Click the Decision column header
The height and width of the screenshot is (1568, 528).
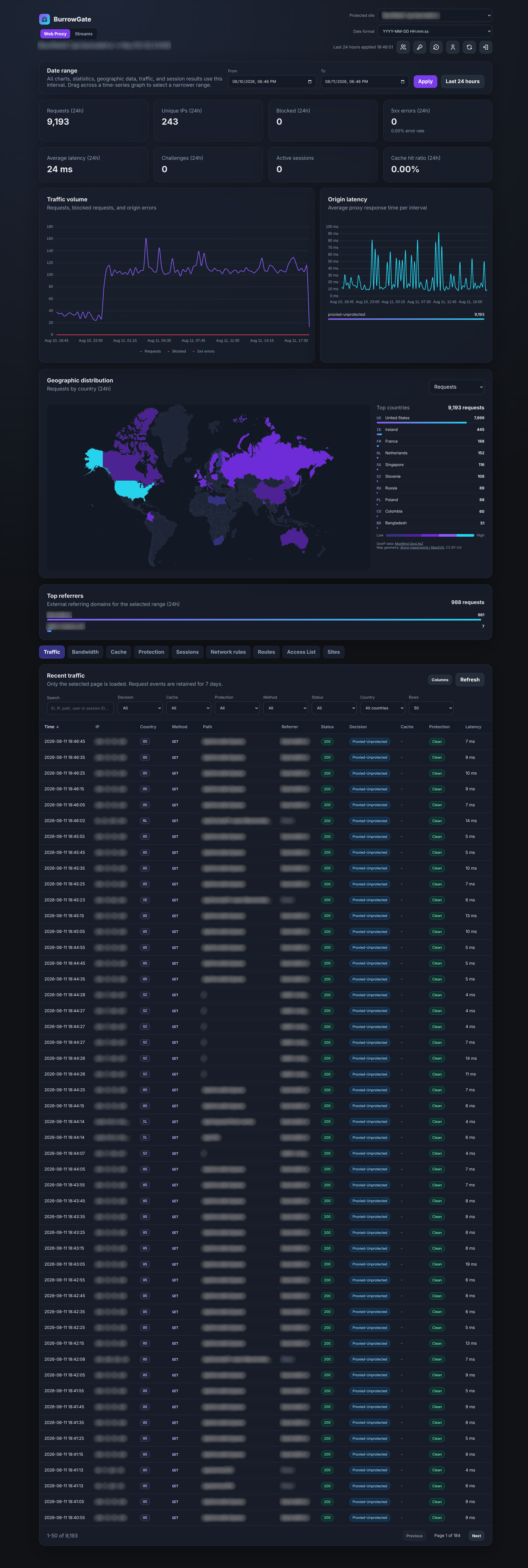pyautogui.click(x=358, y=727)
